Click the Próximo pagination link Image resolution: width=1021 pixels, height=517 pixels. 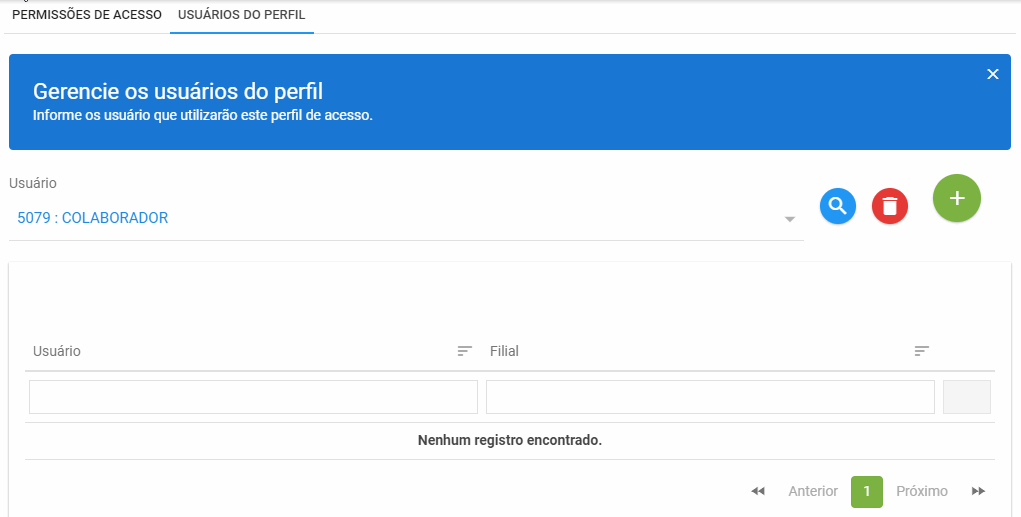coord(921,491)
